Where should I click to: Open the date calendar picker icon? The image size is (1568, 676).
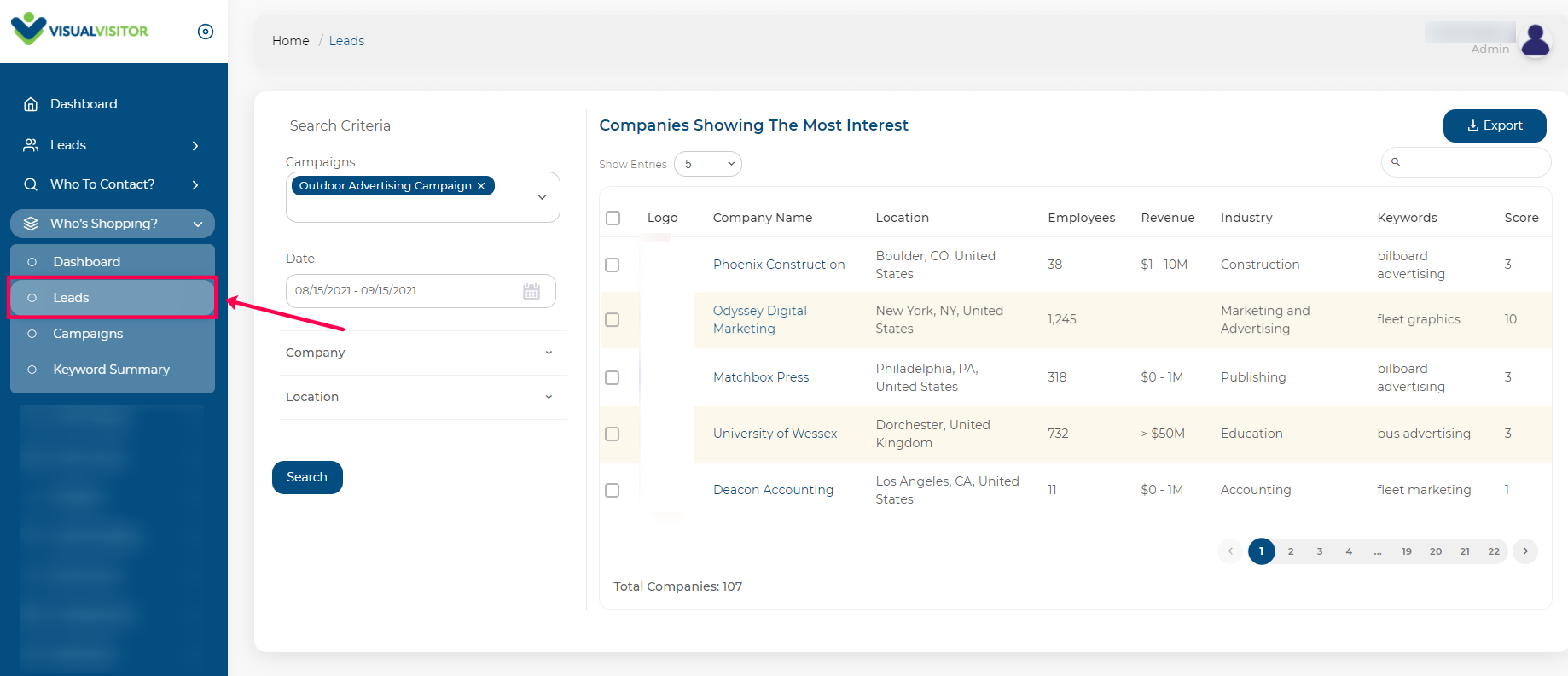[x=531, y=291]
